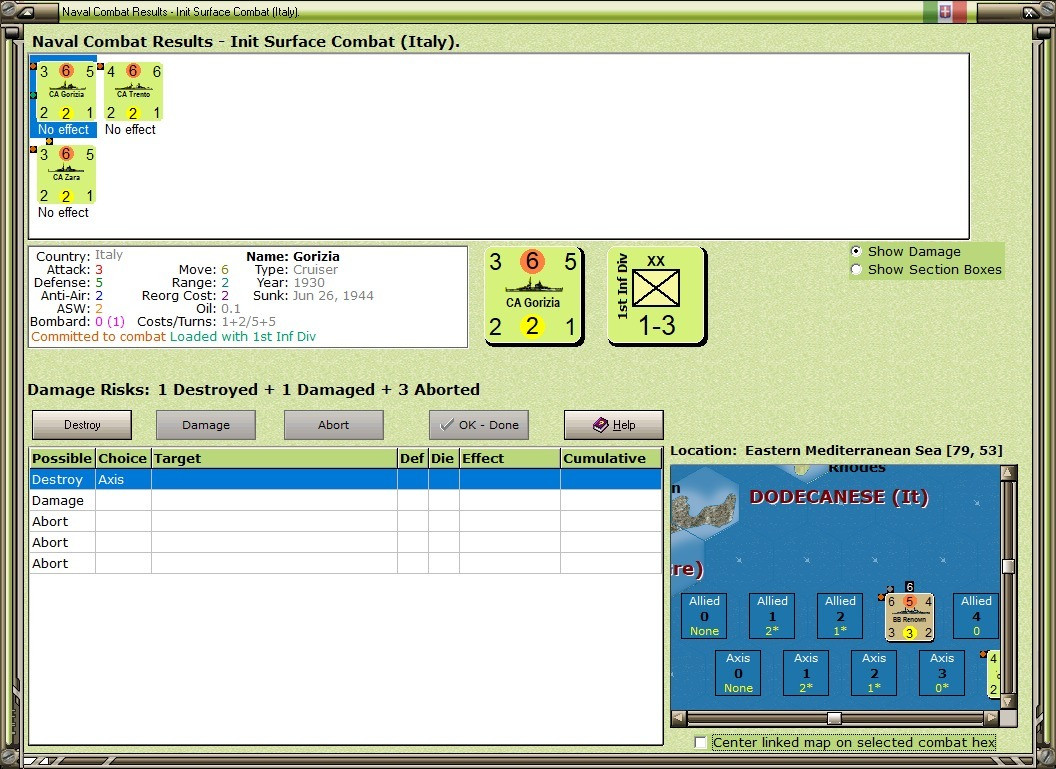Image resolution: width=1056 pixels, height=769 pixels.
Task: Click the Die column header
Action: coord(444,459)
